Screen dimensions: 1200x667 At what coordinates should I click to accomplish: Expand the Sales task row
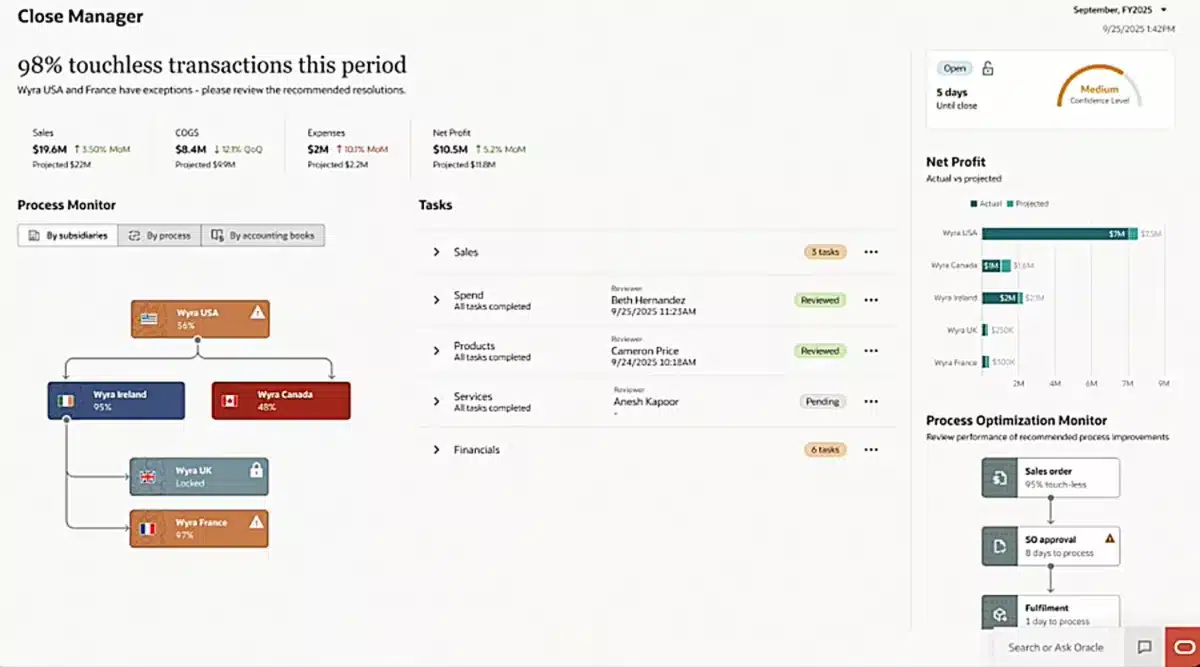[436, 252]
